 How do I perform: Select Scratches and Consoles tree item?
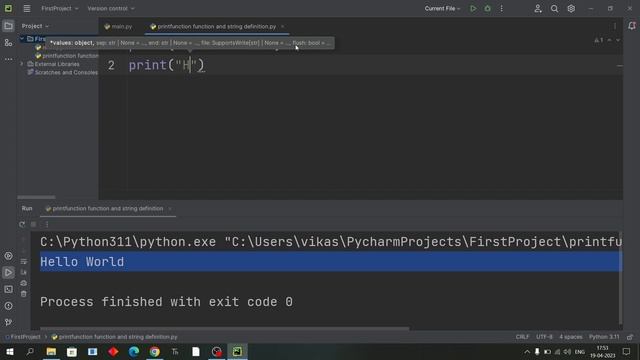62,73
